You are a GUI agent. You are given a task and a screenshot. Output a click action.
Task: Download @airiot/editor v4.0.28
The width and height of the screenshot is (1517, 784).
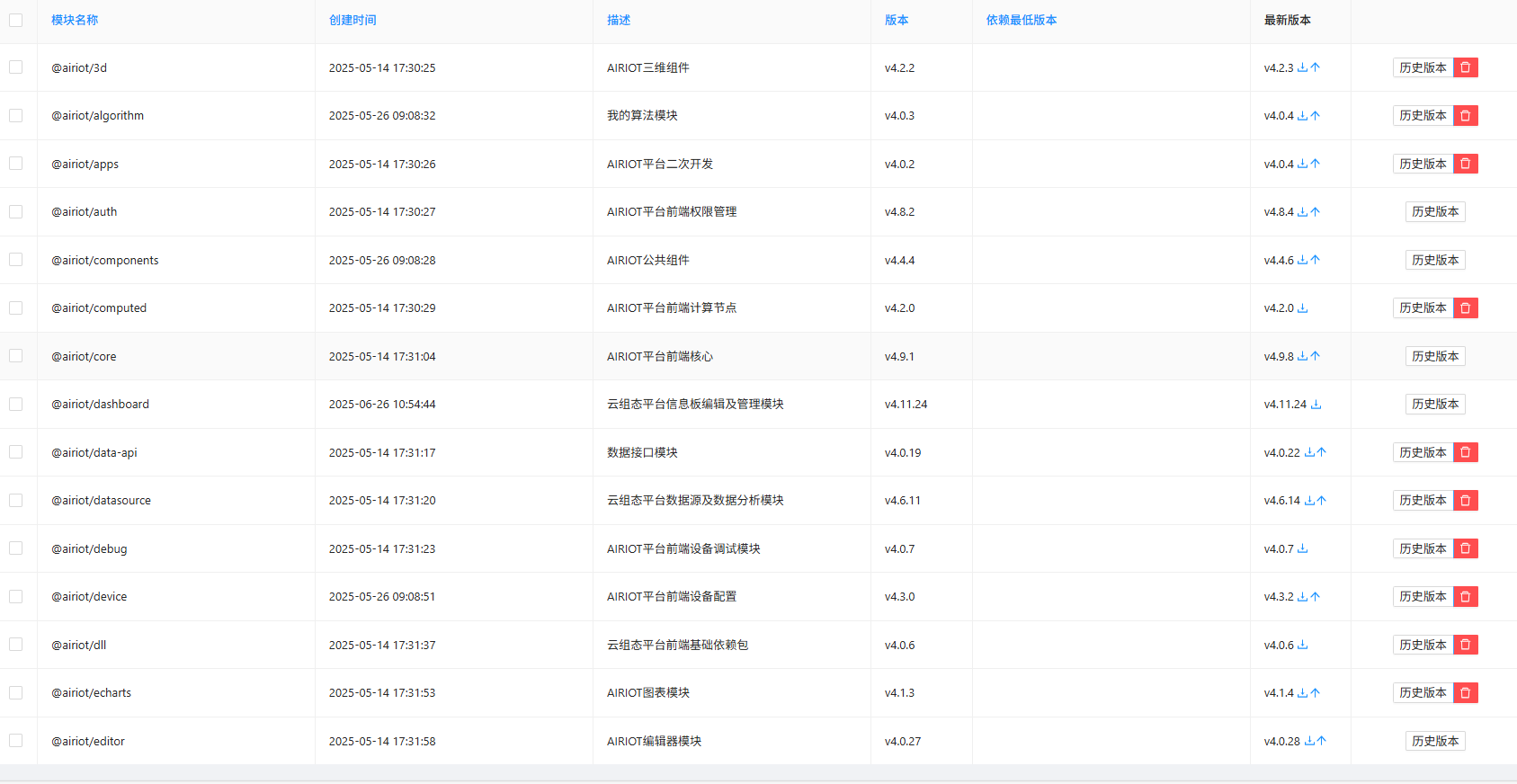point(1309,741)
